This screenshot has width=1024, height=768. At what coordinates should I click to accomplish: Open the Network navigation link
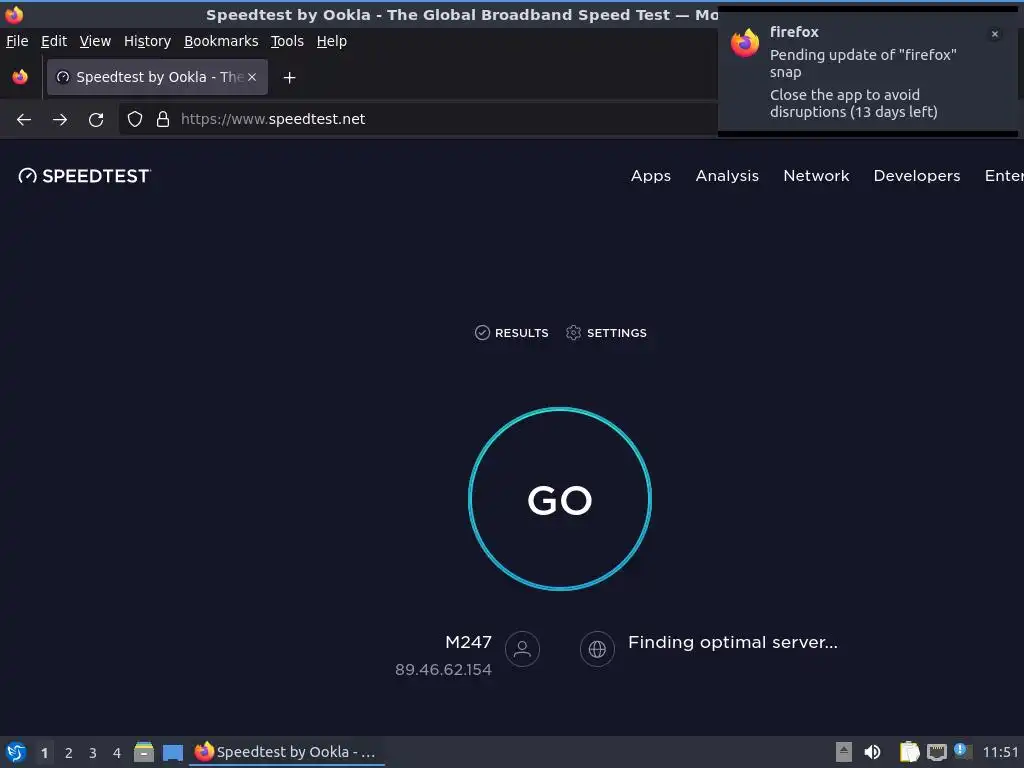(x=816, y=176)
